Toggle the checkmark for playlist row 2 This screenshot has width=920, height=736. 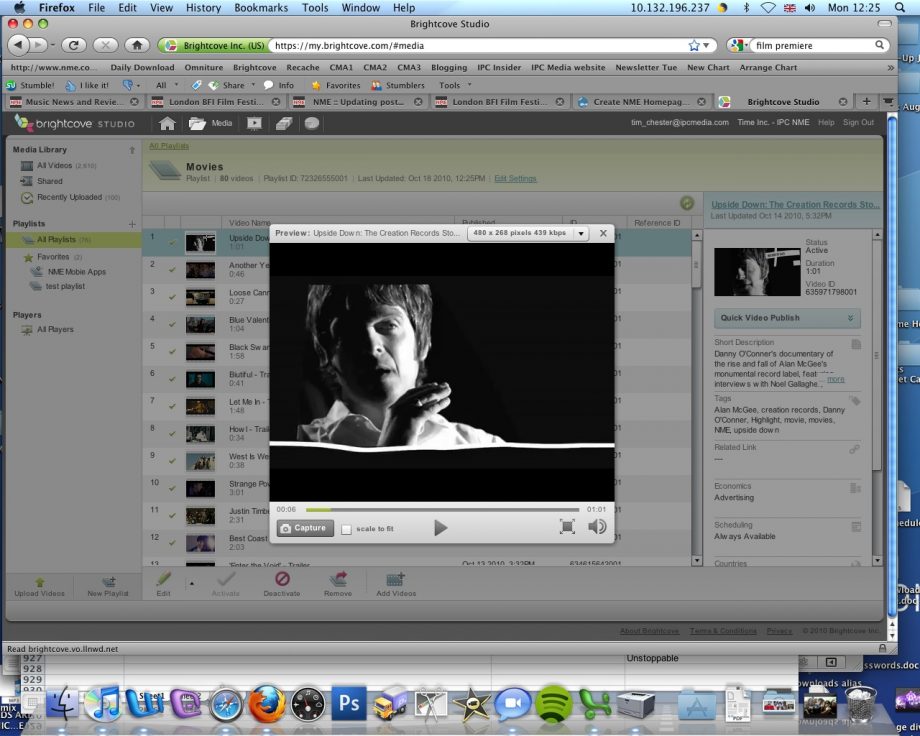172,269
